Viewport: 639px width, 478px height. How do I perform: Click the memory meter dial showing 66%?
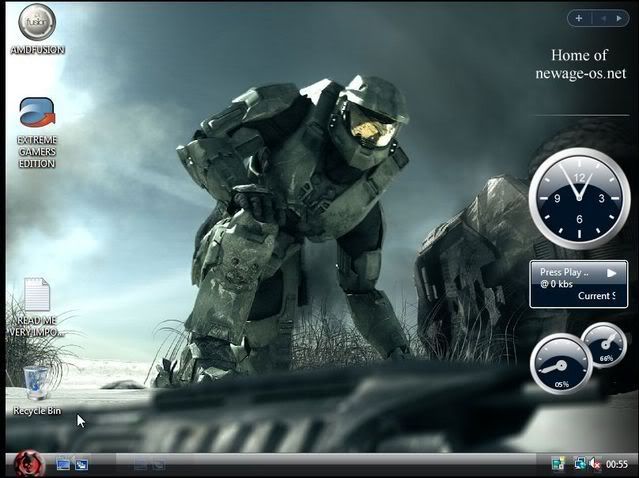605,345
